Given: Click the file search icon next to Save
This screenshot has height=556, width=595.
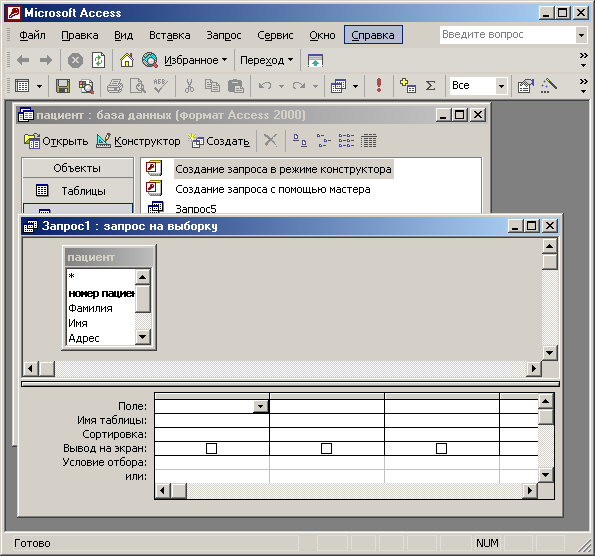Looking at the screenshot, I should click(86, 86).
